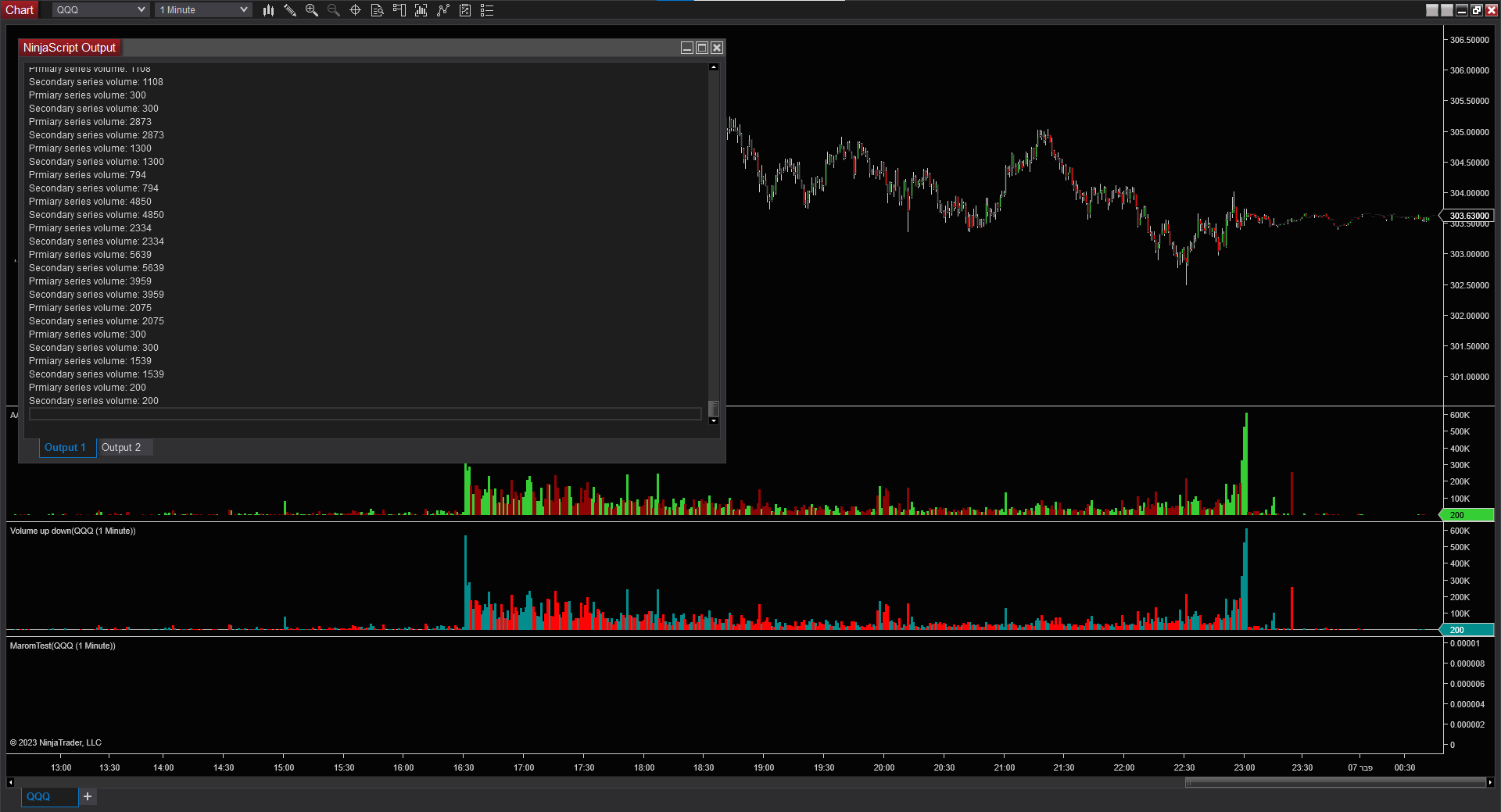The image size is (1501, 812).
Task: Click output line 'Prmiary series volume: 1539'
Action: [91, 361]
